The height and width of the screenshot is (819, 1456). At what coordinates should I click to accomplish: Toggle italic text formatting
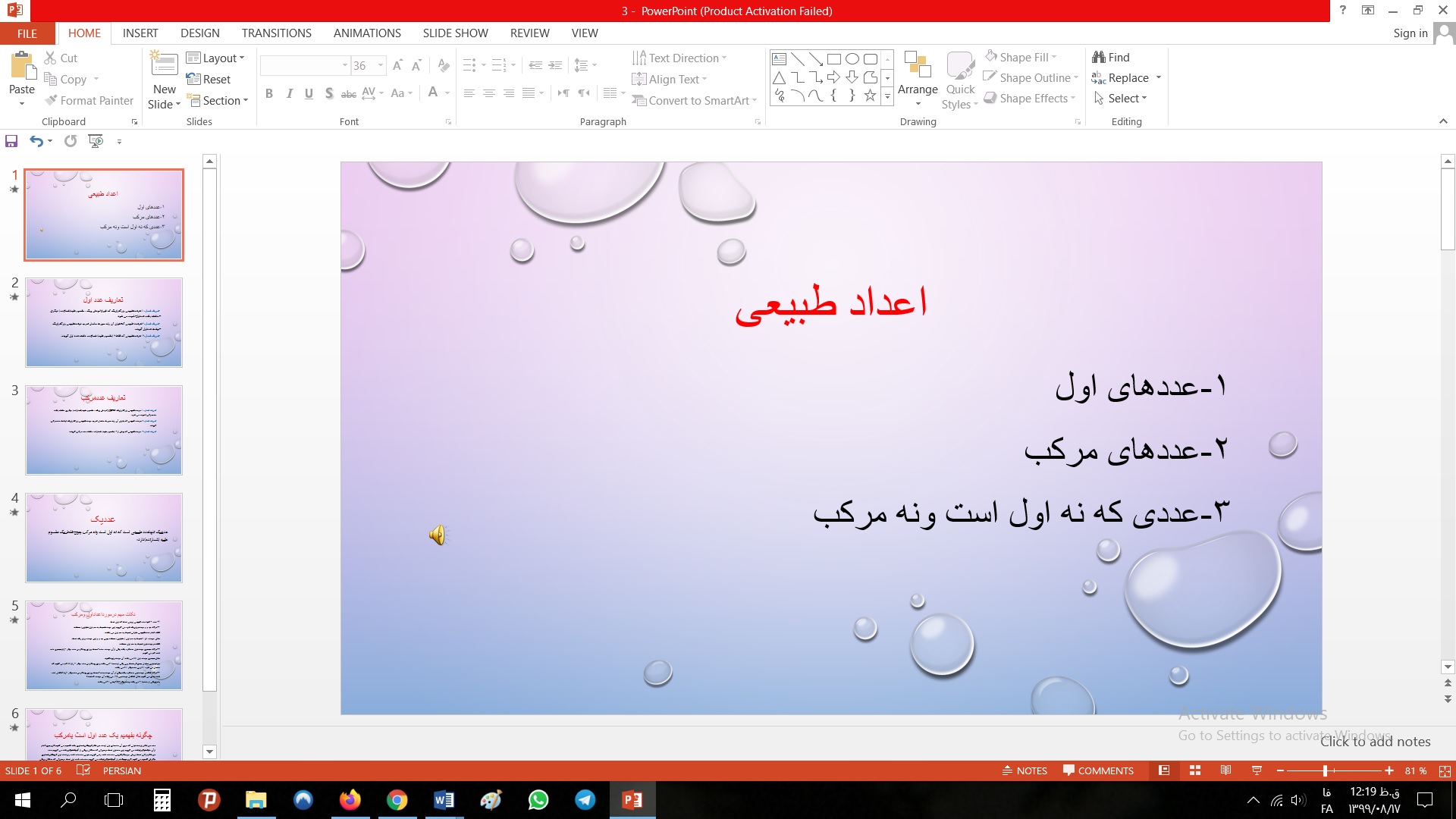pyautogui.click(x=289, y=93)
